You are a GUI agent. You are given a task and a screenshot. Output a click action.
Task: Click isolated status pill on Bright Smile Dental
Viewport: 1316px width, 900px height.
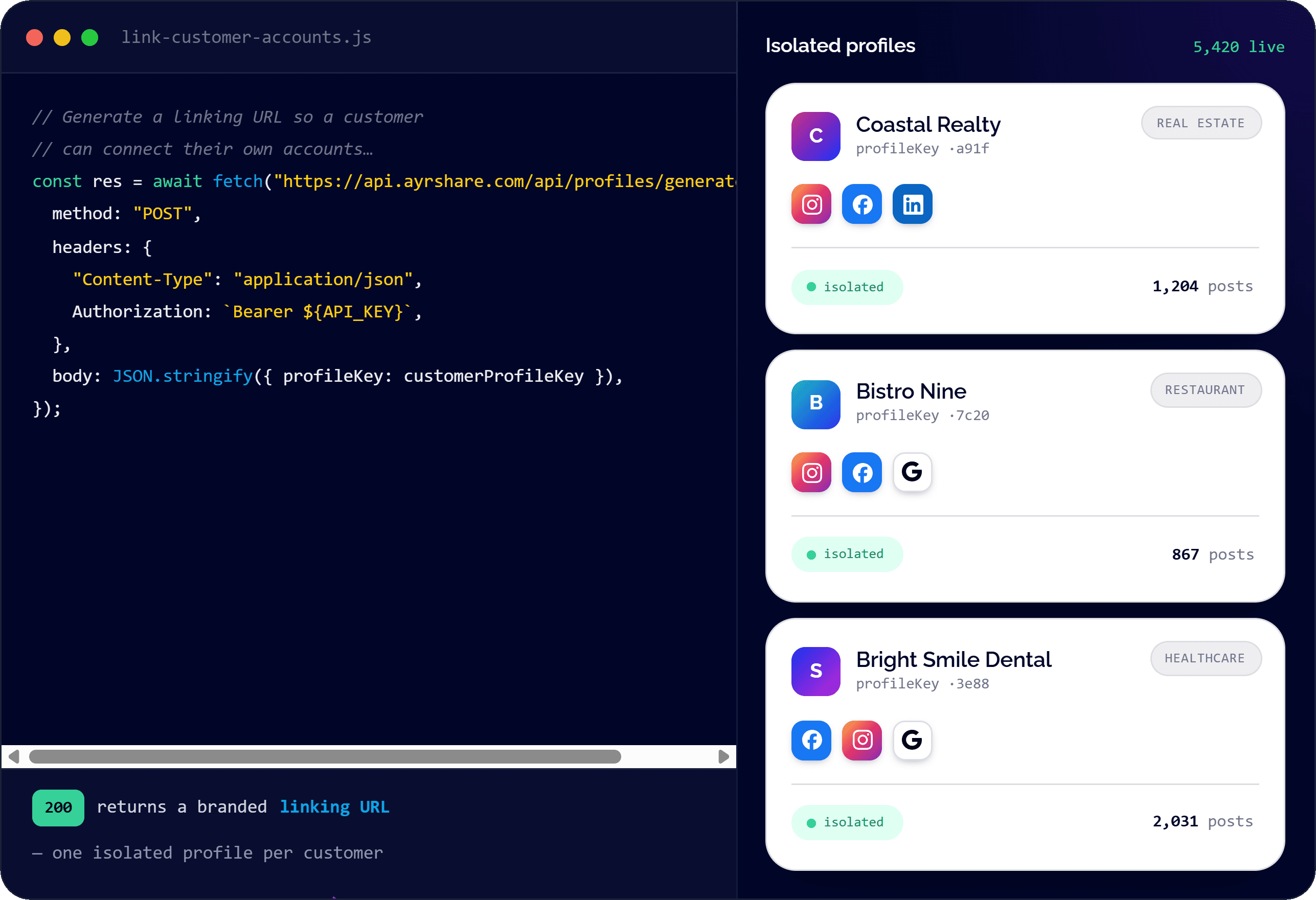click(x=847, y=822)
